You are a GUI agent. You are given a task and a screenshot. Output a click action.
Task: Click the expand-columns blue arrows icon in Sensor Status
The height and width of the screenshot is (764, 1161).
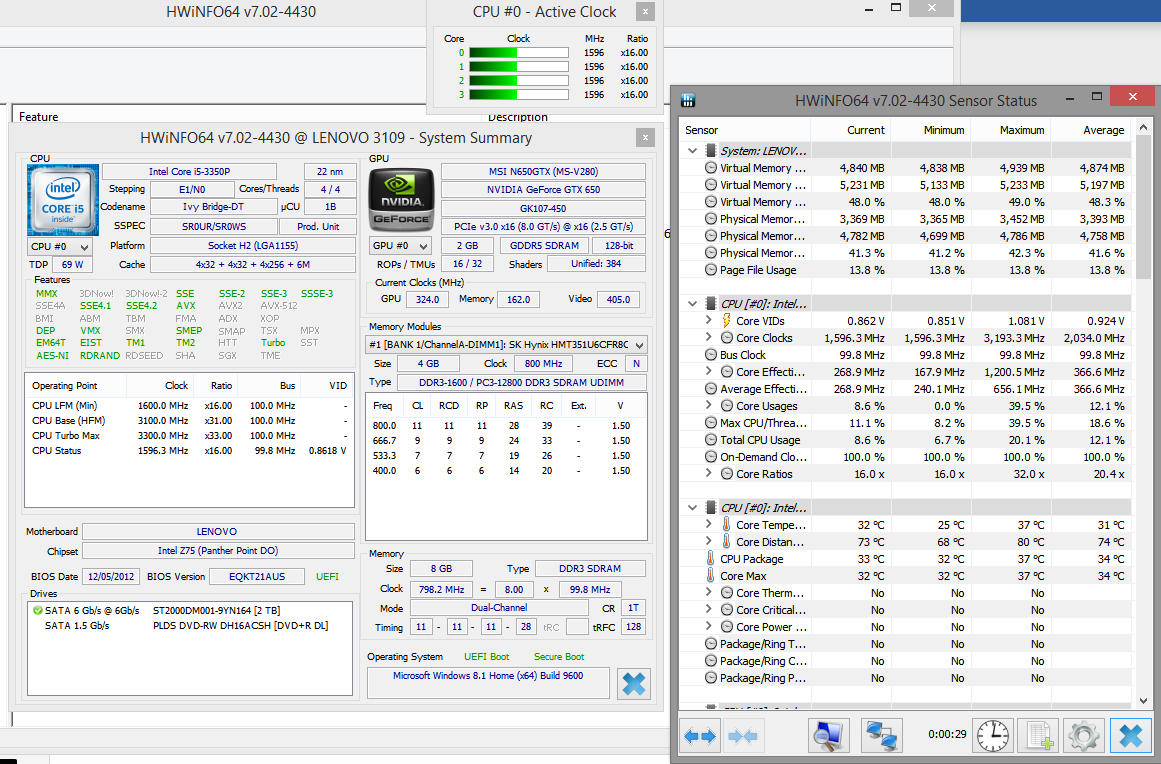coord(700,736)
